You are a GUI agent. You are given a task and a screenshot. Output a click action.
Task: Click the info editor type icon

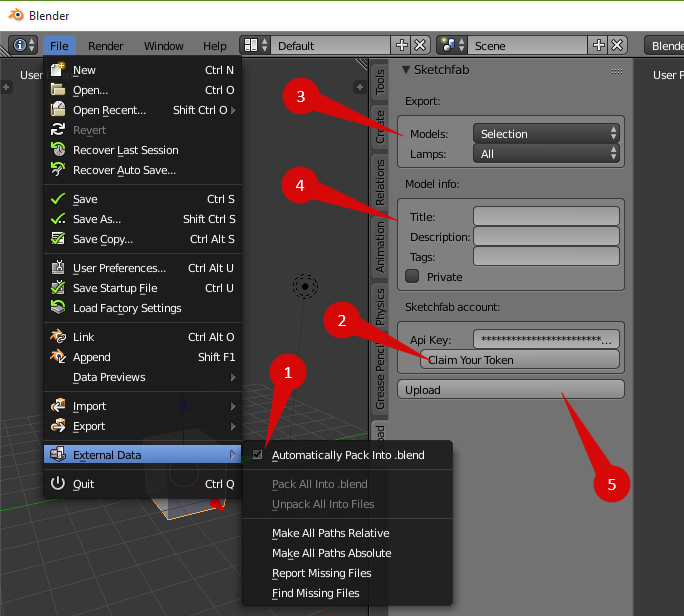[x=24, y=45]
